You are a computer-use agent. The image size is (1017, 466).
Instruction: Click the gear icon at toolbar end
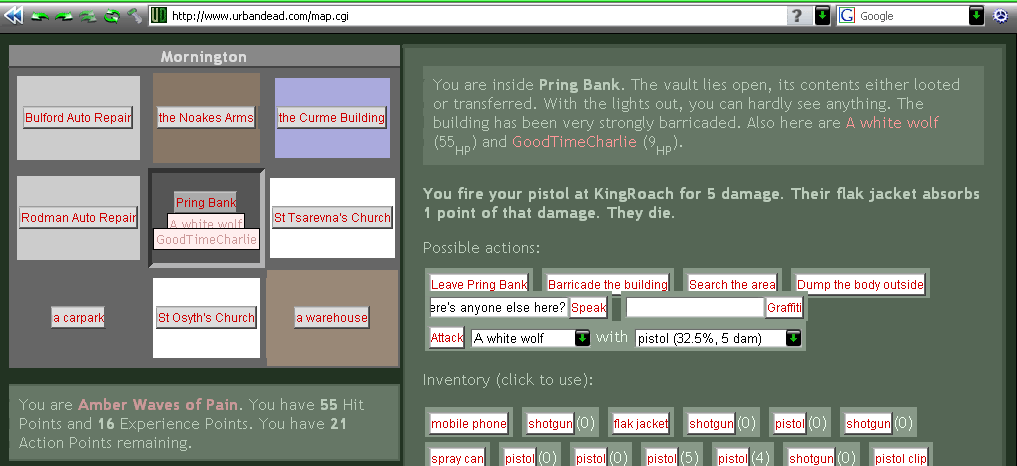point(1001,16)
